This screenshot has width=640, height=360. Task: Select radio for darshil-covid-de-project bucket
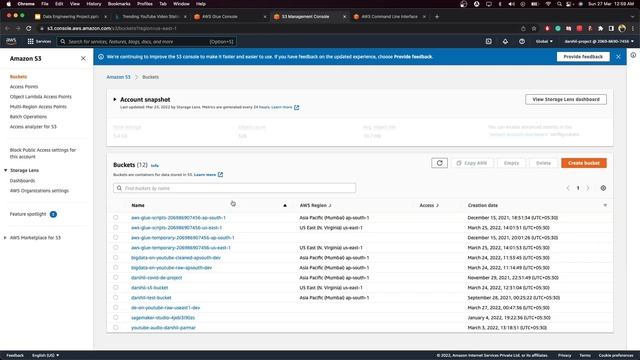click(x=116, y=278)
